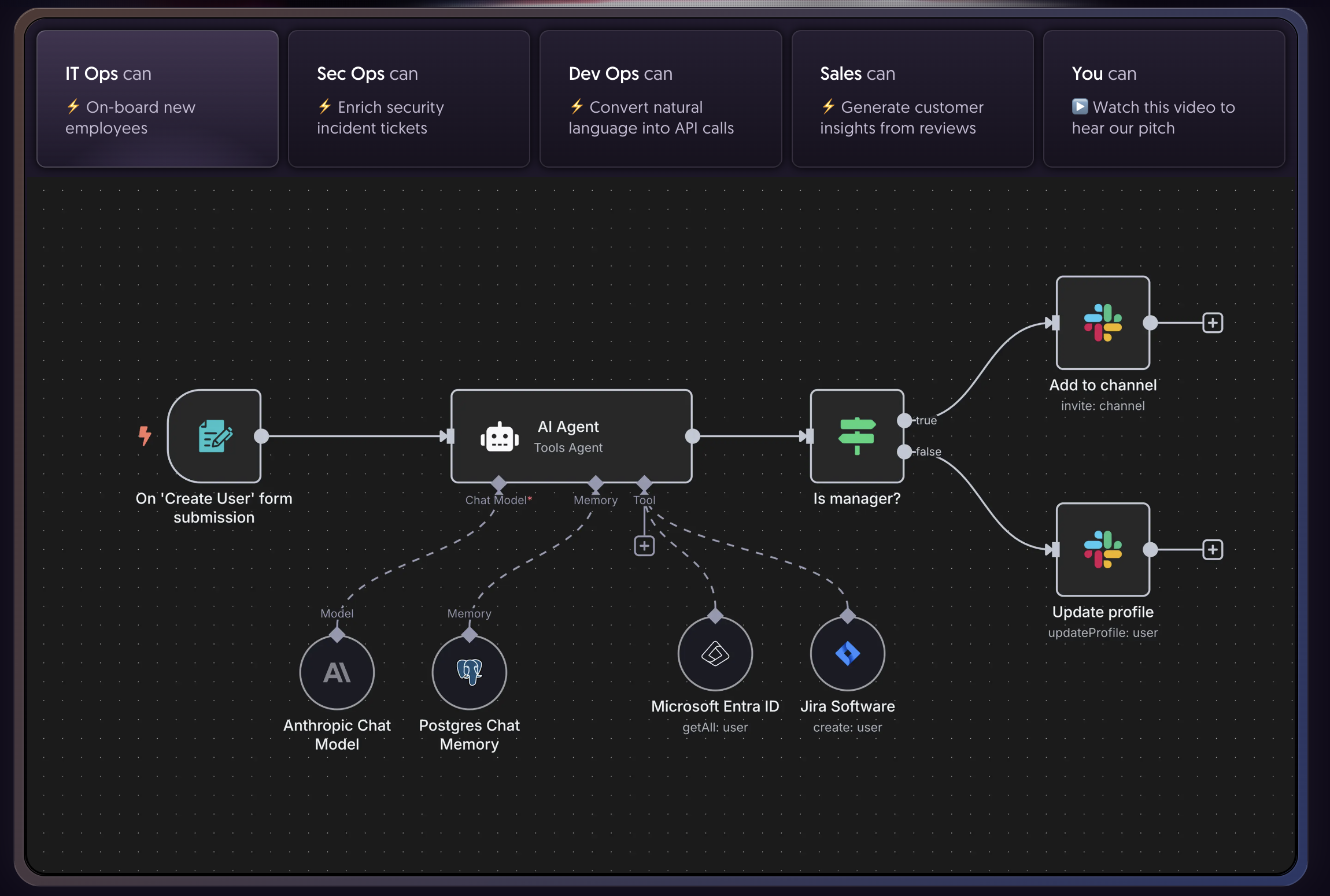Switch to the 'IT Ops can' tab
The height and width of the screenshot is (896, 1330).
point(157,99)
